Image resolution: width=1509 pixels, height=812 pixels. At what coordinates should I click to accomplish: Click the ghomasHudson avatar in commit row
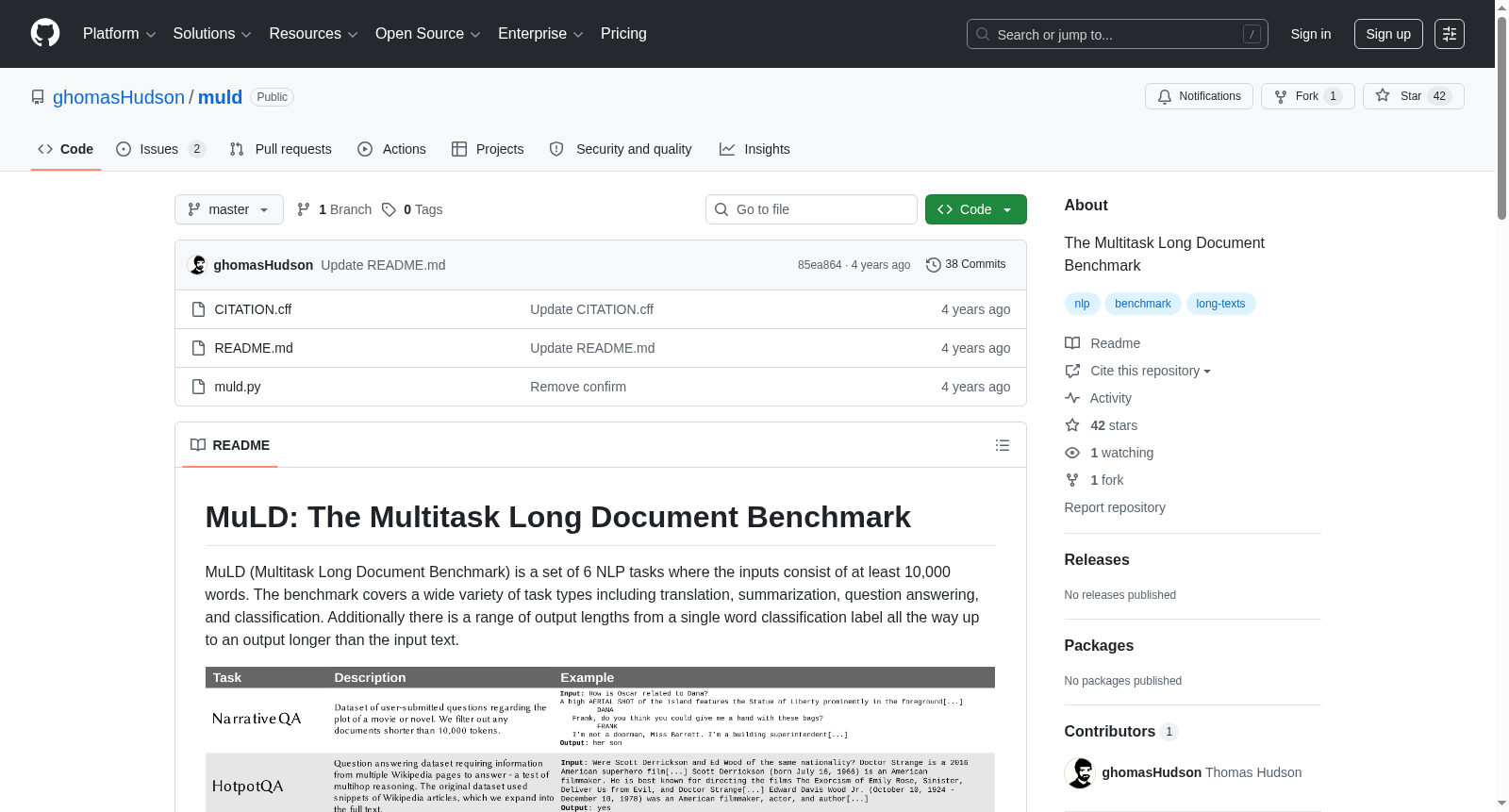click(198, 265)
